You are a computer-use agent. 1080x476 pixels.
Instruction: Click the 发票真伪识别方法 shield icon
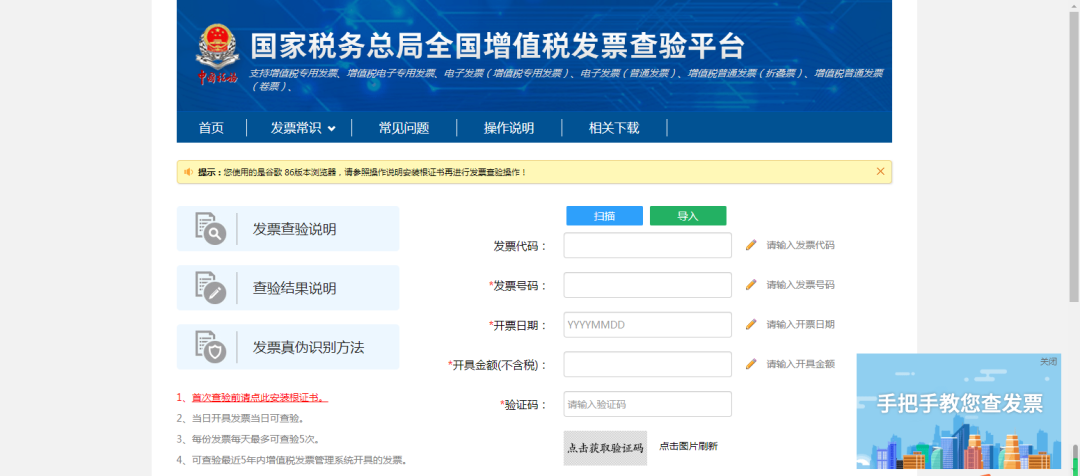(211, 347)
